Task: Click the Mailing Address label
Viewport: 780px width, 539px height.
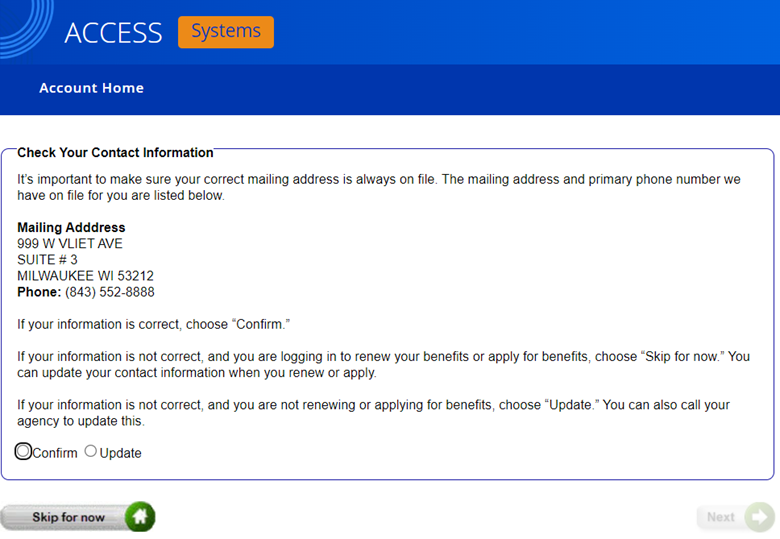Action: pyautogui.click(x=71, y=228)
